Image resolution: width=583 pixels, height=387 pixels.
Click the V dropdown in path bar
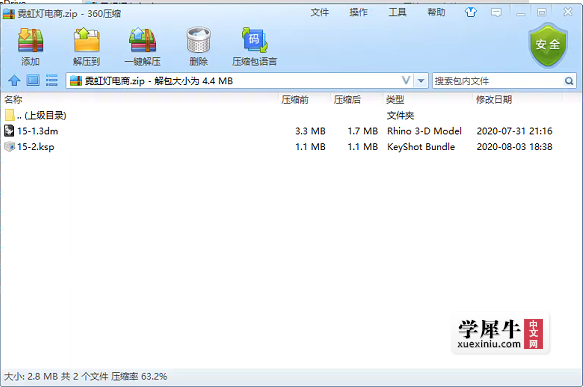pyautogui.click(x=406, y=80)
